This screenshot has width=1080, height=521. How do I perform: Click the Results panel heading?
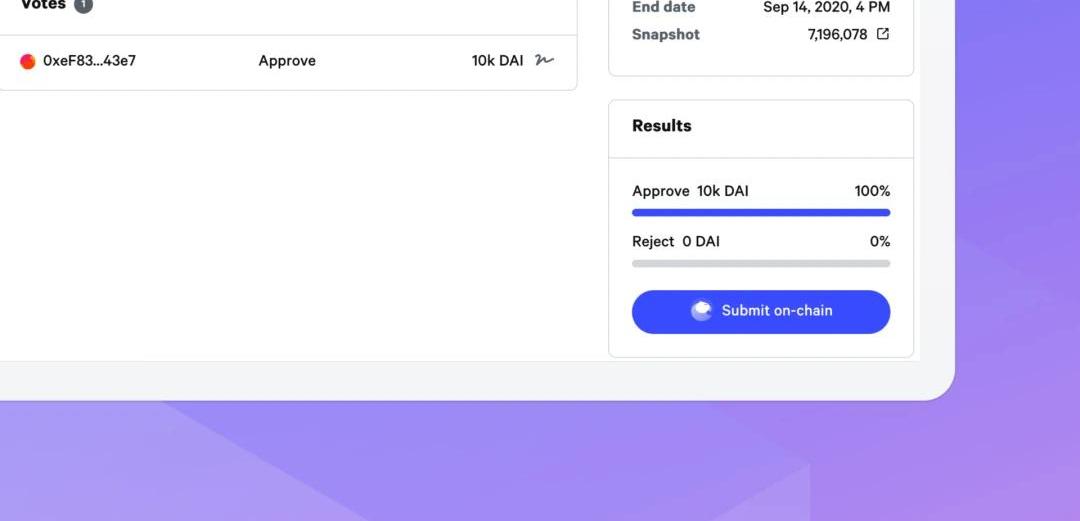[x=661, y=126]
